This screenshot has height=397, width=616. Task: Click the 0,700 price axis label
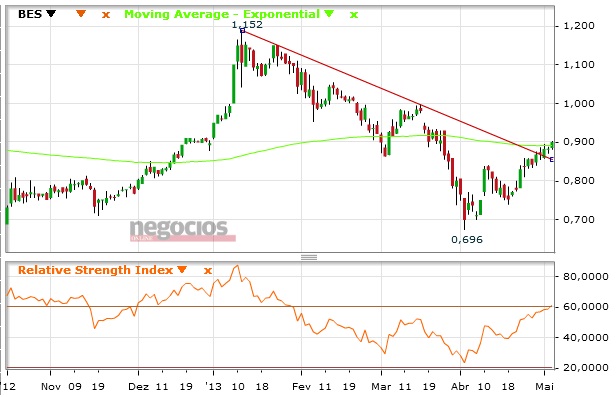(x=579, y=220)
